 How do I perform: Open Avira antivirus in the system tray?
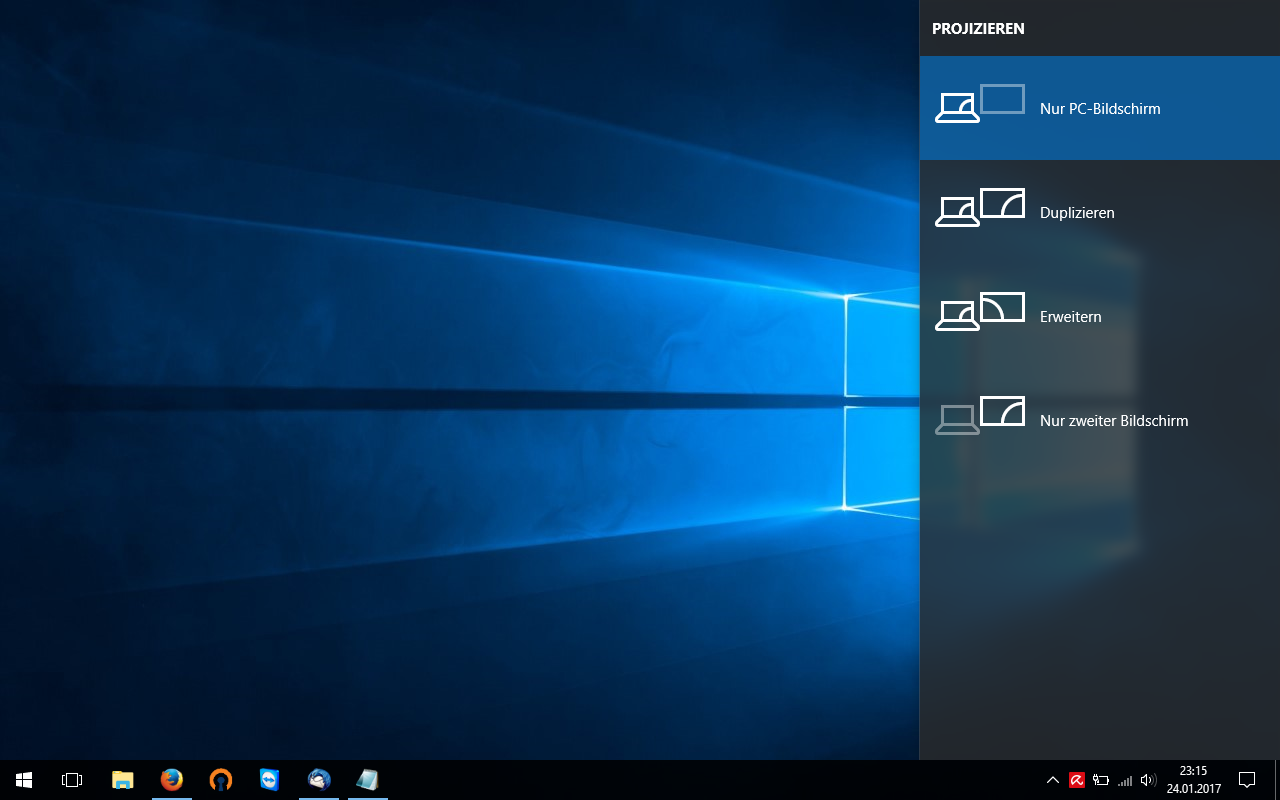click(x=1077, y=780)
